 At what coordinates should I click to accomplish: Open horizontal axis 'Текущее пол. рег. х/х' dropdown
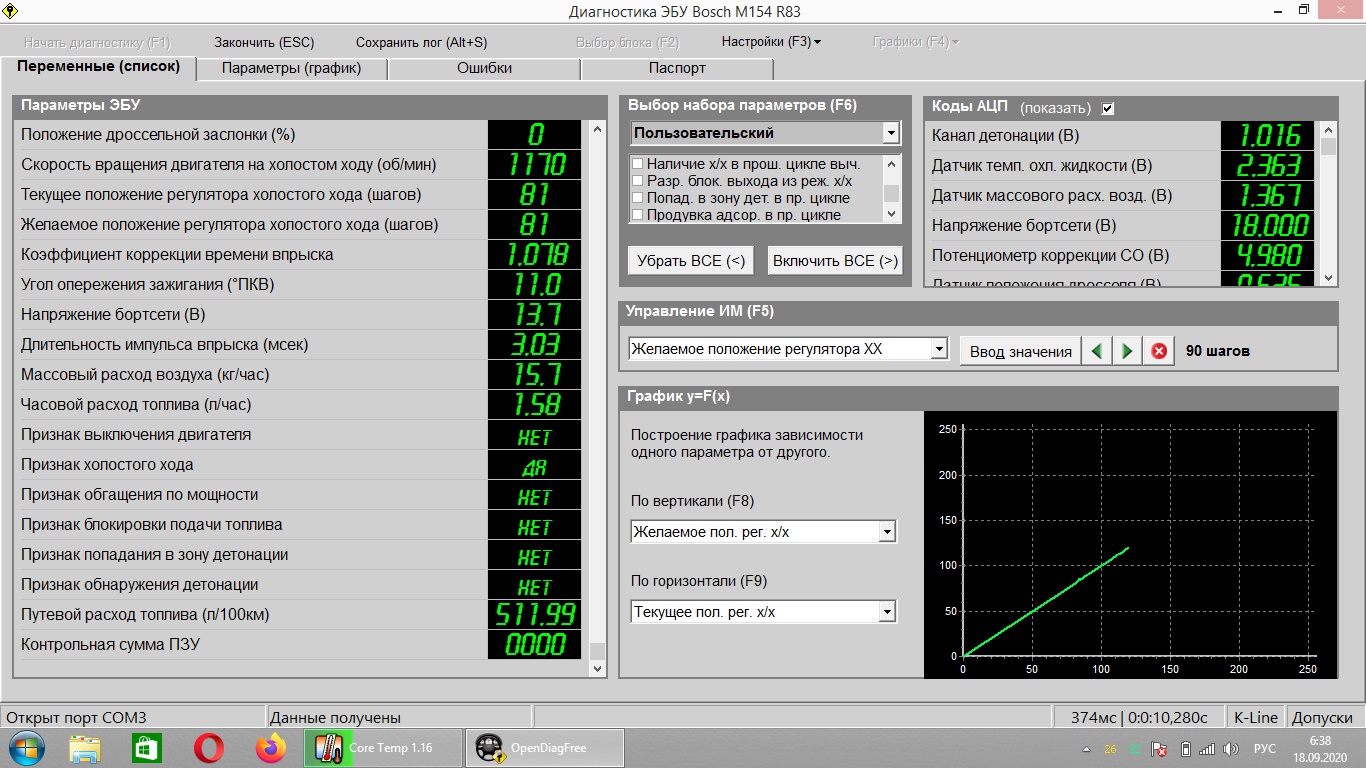point(887,612)
